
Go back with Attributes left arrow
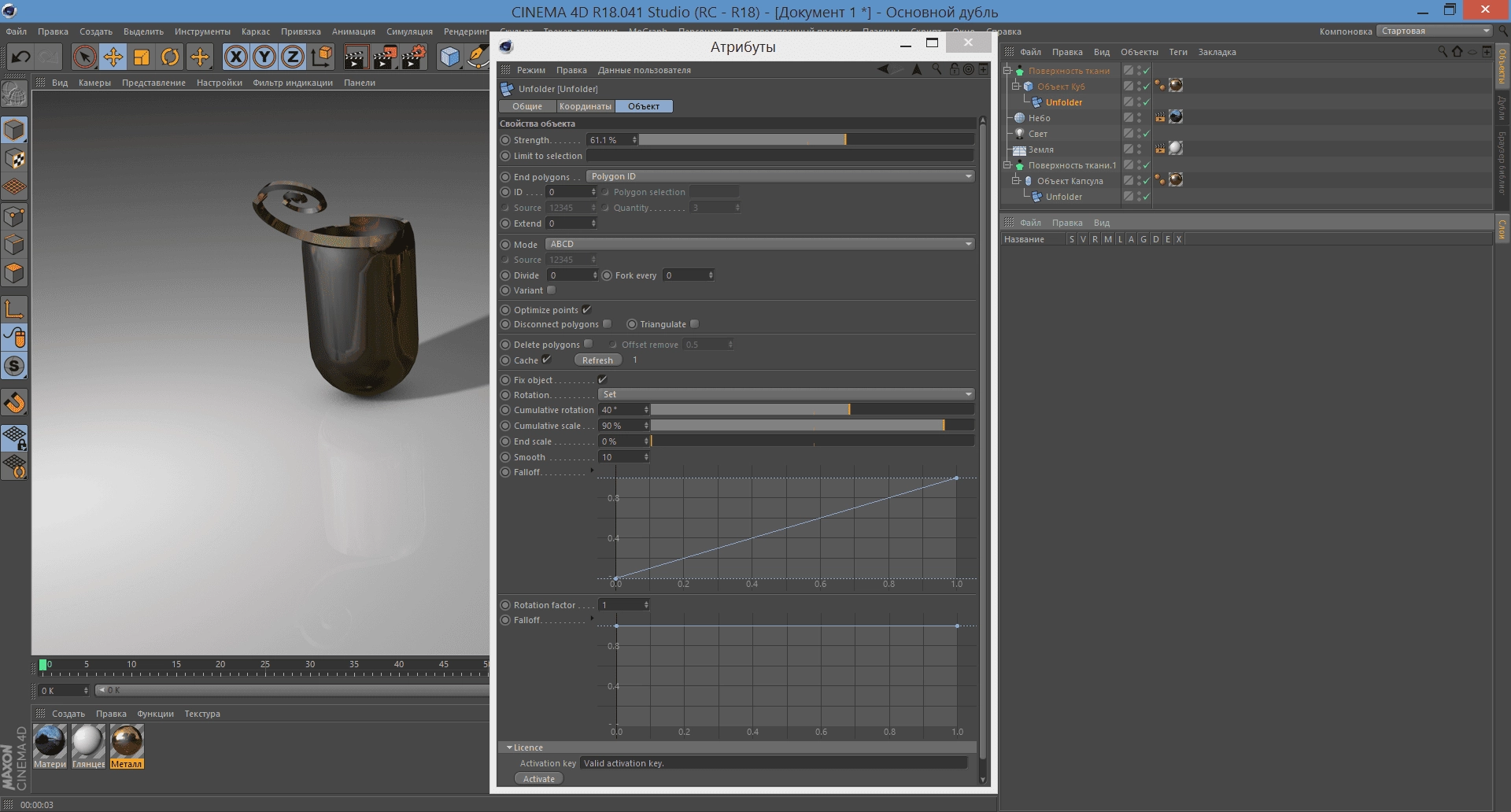tap(884, 69)
